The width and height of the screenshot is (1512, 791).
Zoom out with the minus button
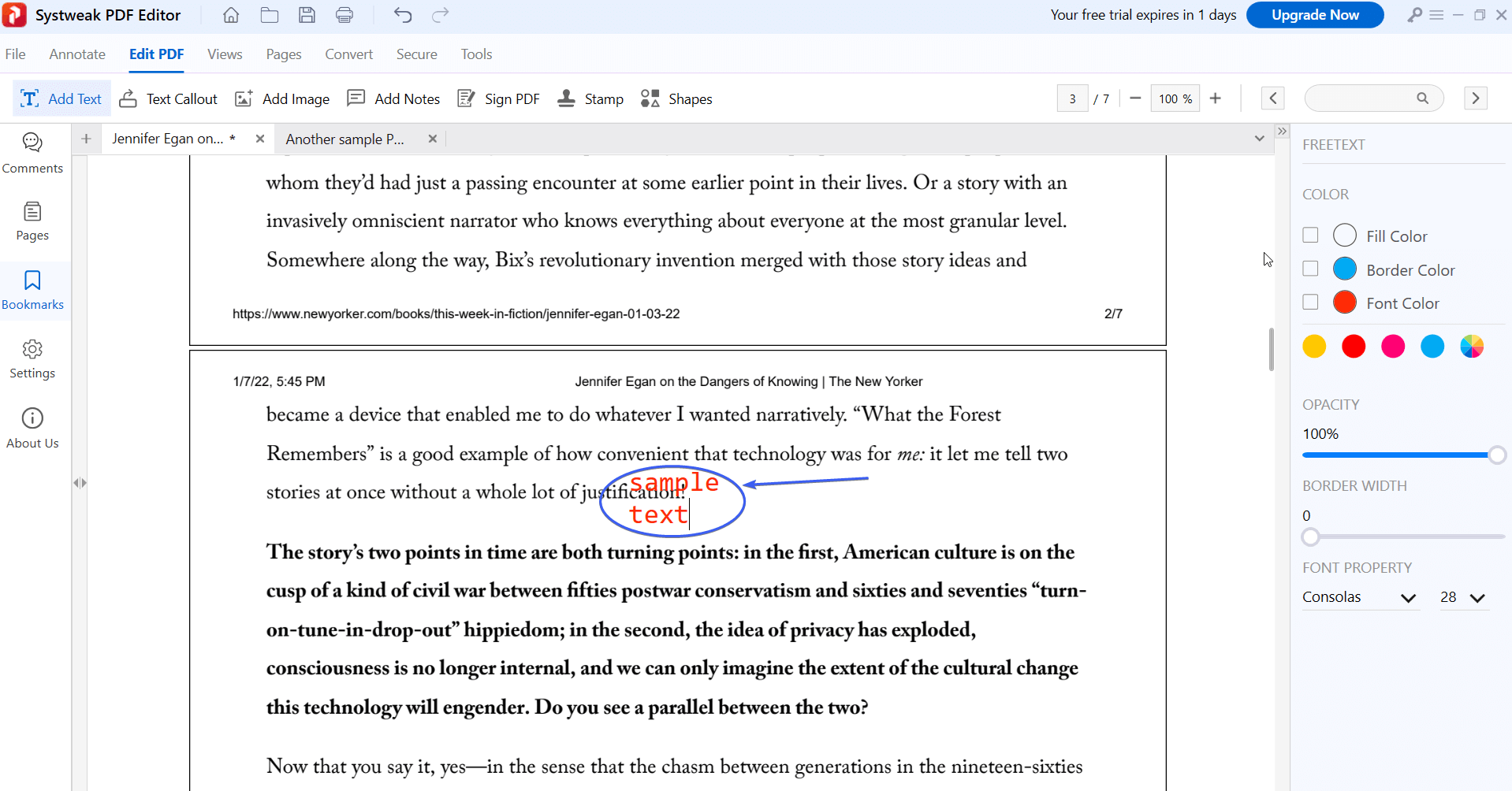click(x=1135, y=98)
